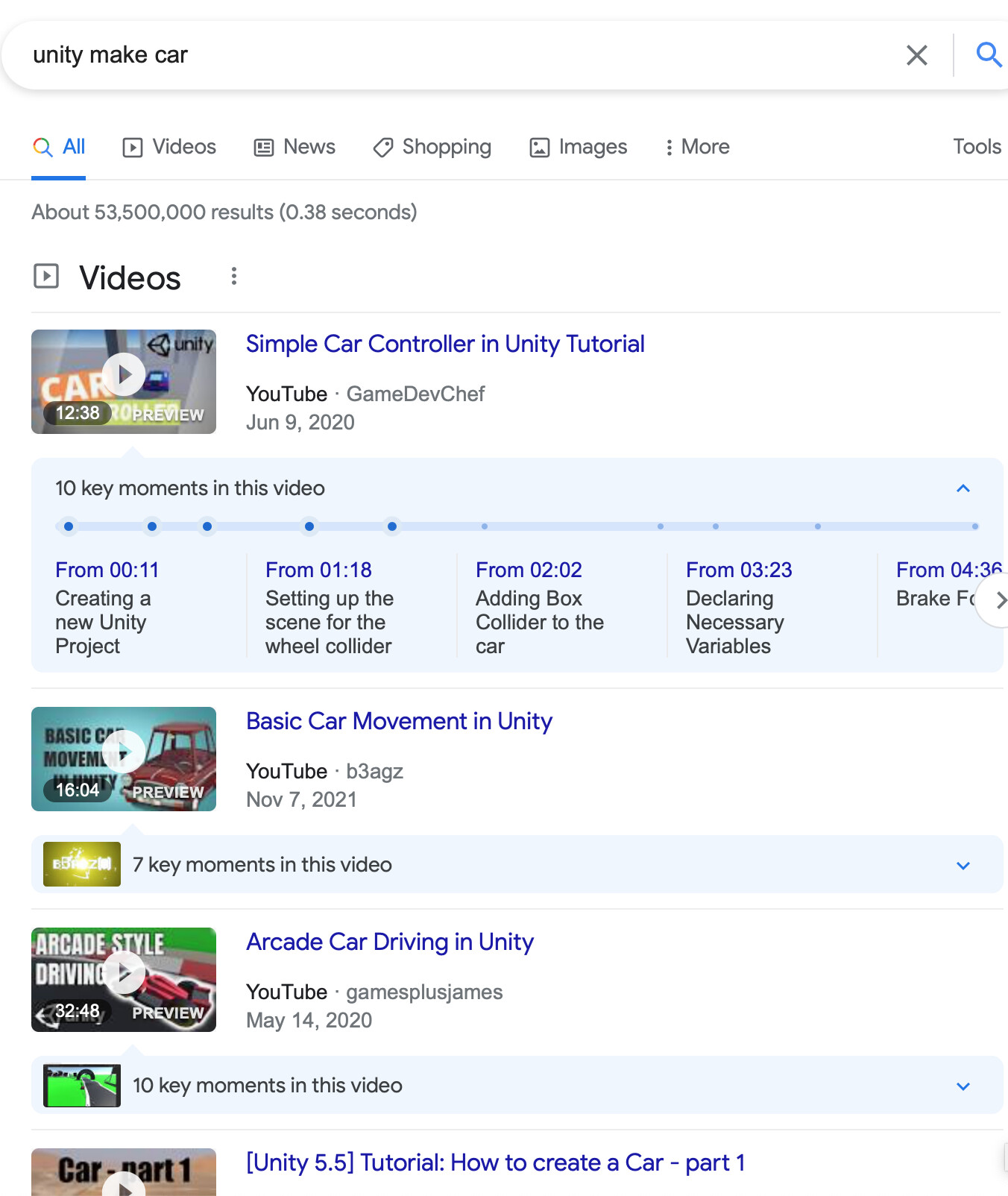Click the 7 key moments in this video text
The image size is (1008, 1196).
(262, 865)
